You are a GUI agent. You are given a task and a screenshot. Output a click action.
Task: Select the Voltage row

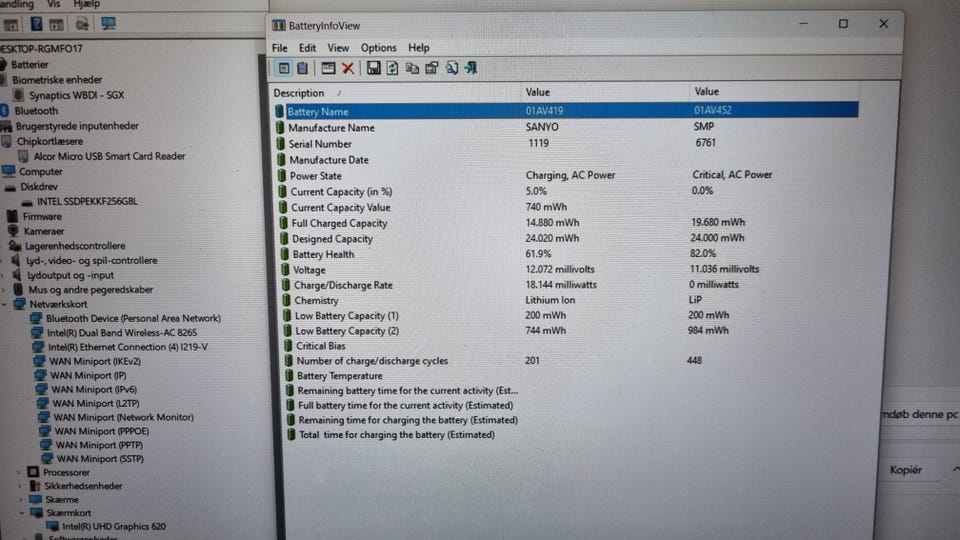pyautogui.click(x=566, y=269)
